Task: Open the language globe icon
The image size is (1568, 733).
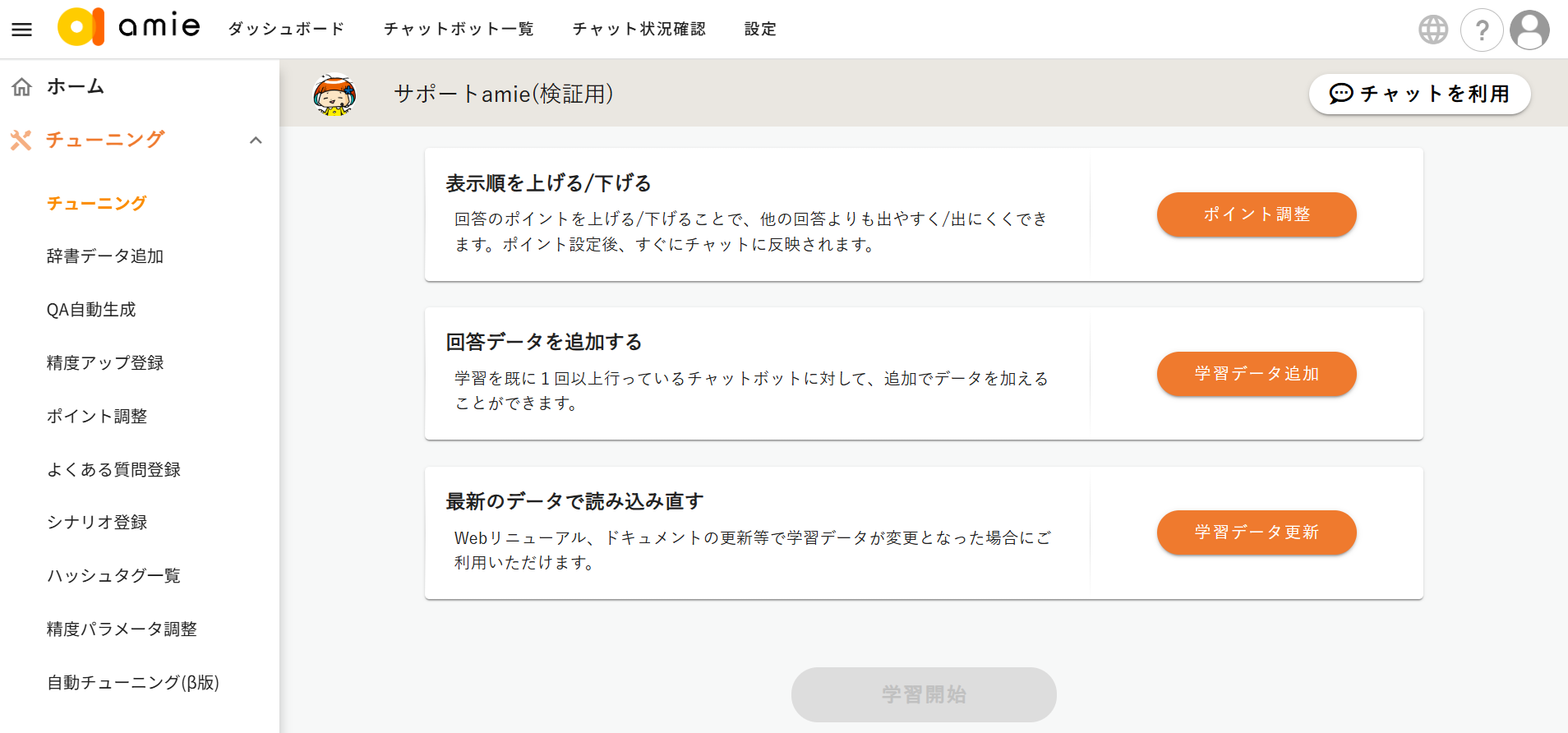Action: click(x=1433, y=30)
